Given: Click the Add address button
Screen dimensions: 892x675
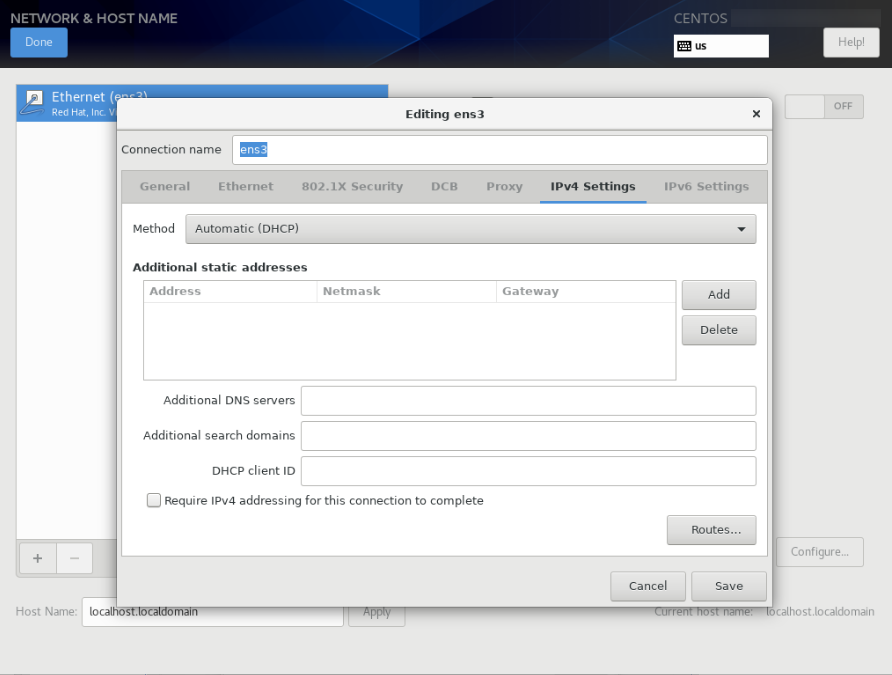Looking at the screenshot, I should click(x=719, y=295).
